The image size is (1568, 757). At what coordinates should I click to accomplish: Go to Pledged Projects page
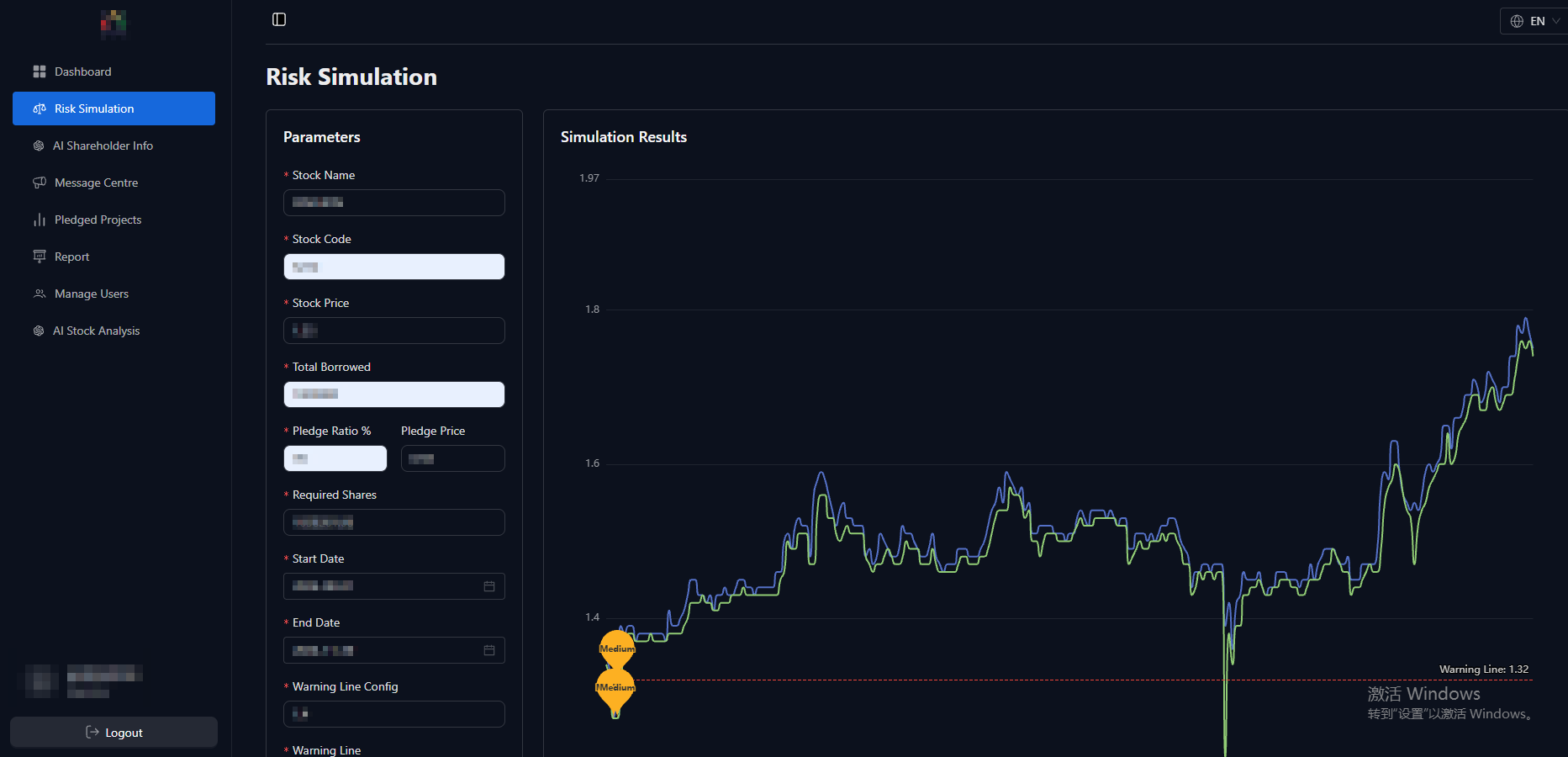tap(98, 220)
